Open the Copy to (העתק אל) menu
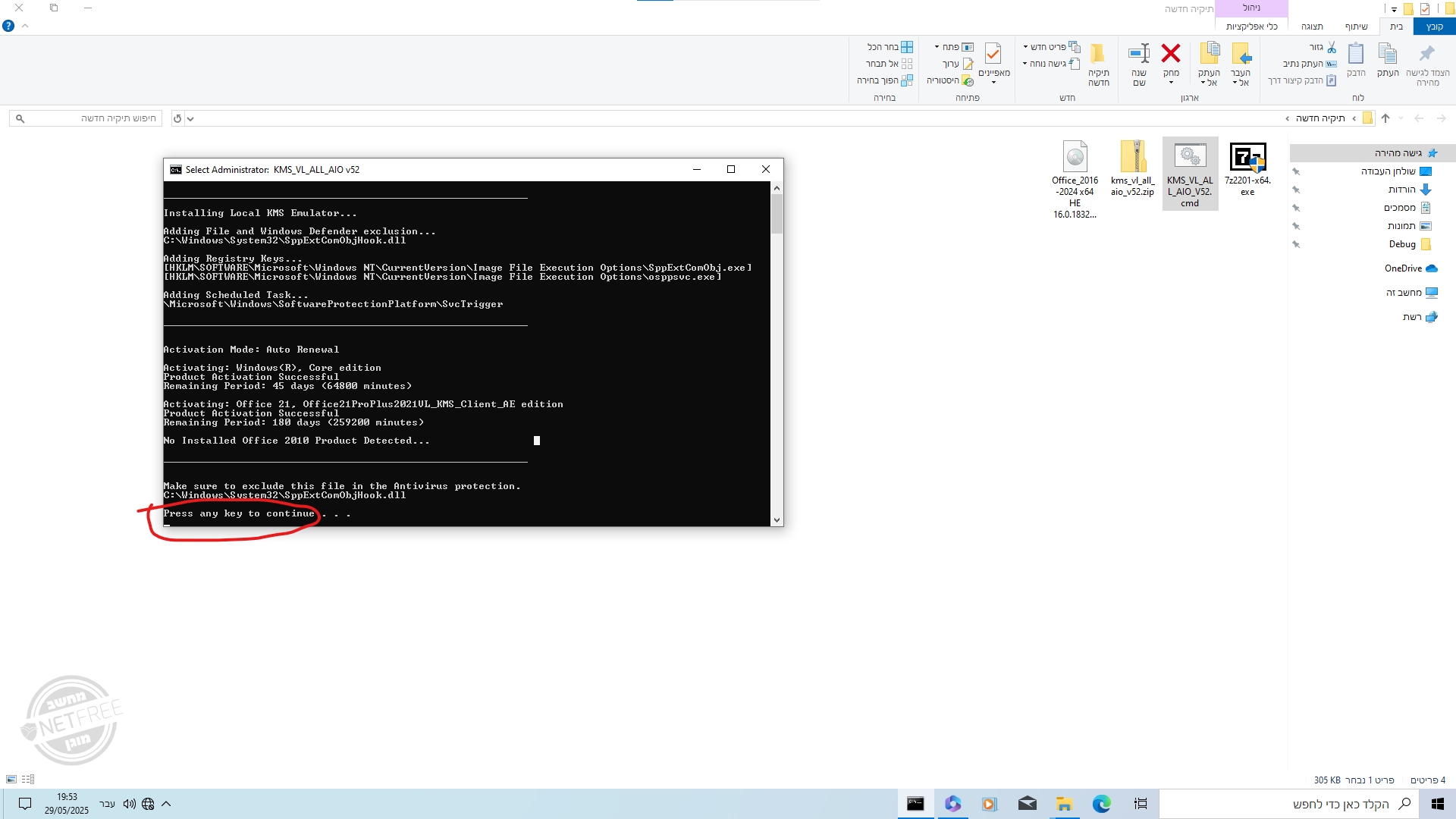 pyautogui.click(x=1209, y=64)
